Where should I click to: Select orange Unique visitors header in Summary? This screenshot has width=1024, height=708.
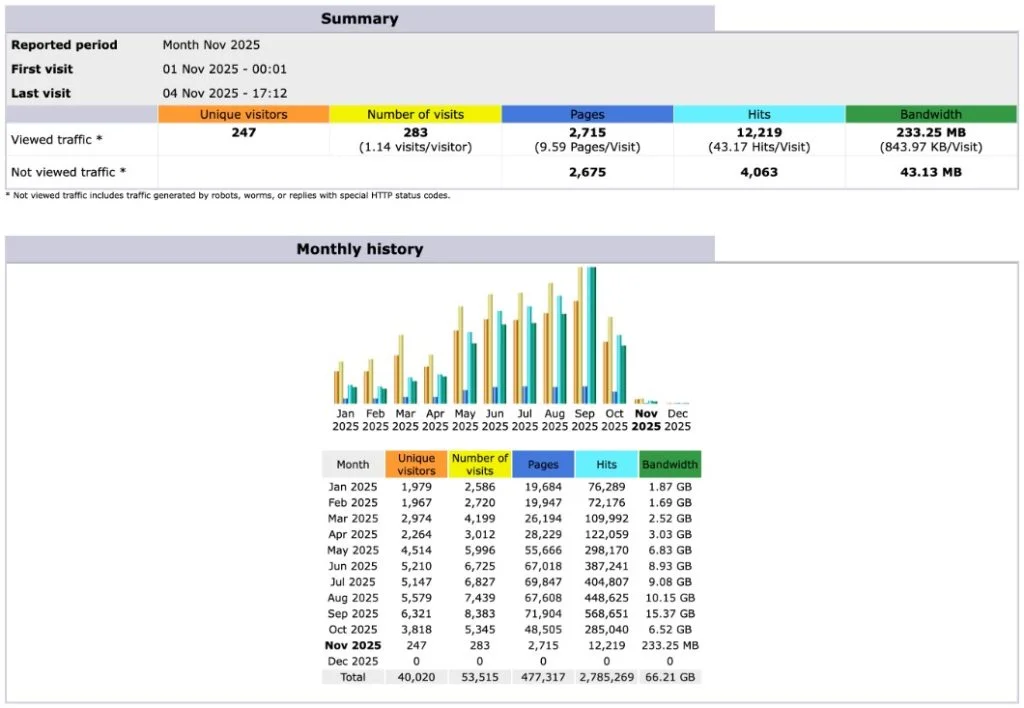(243, 114)
